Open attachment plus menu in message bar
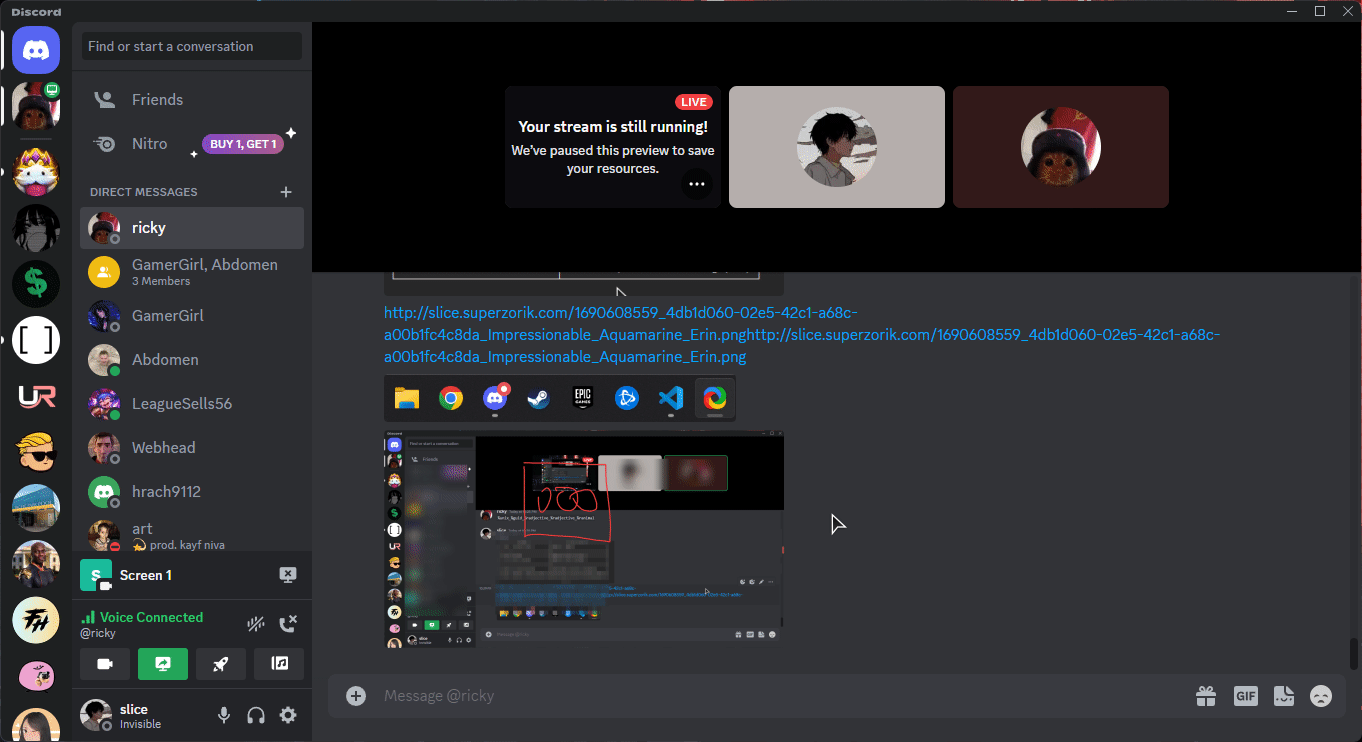Viewport: 1362px width, 742px height. point(356,696)
